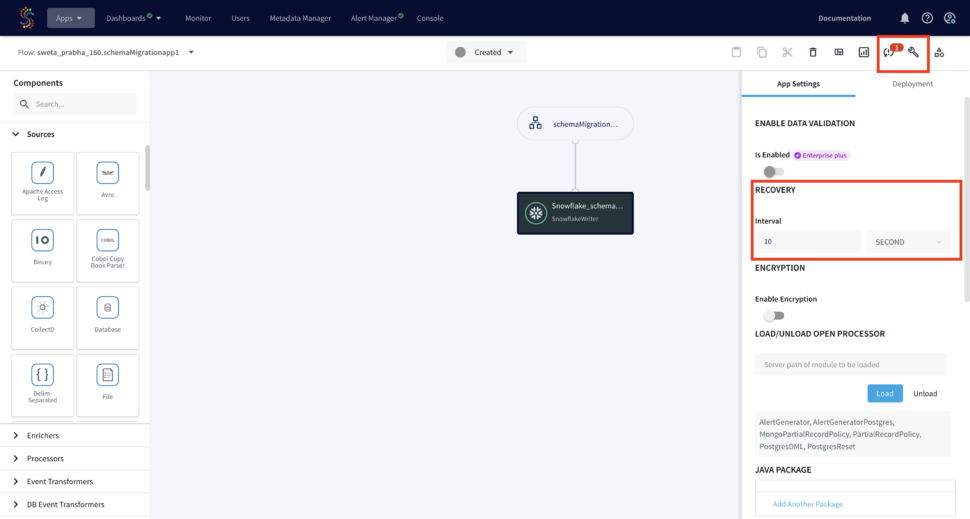Image resolution: width=970 pixels, height=519 pixels.
Task: Select the Apache Access Log source
Action: pyautogui.click(x=41, y=181)
